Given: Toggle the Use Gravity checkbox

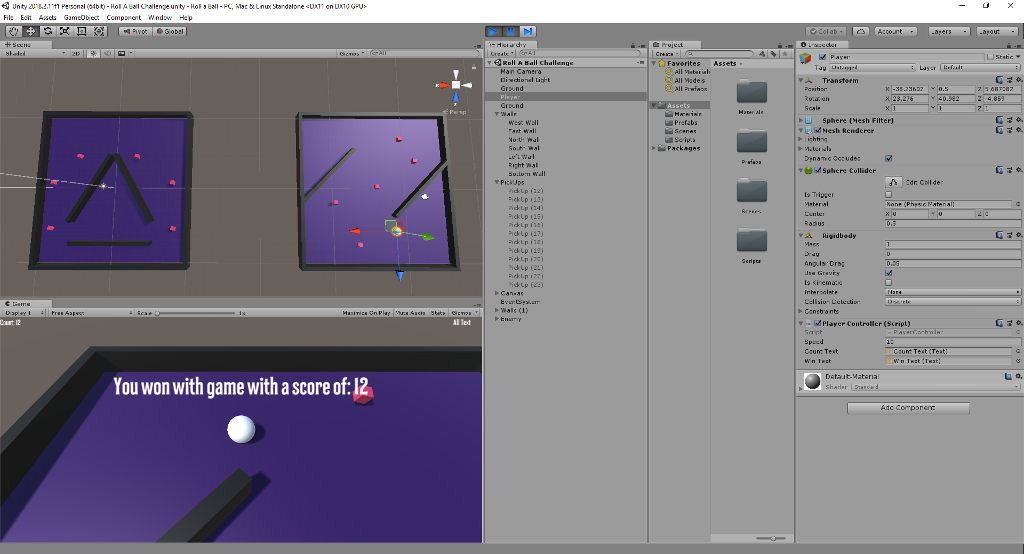Looking at the screenshot, I should tap(888, 273).
